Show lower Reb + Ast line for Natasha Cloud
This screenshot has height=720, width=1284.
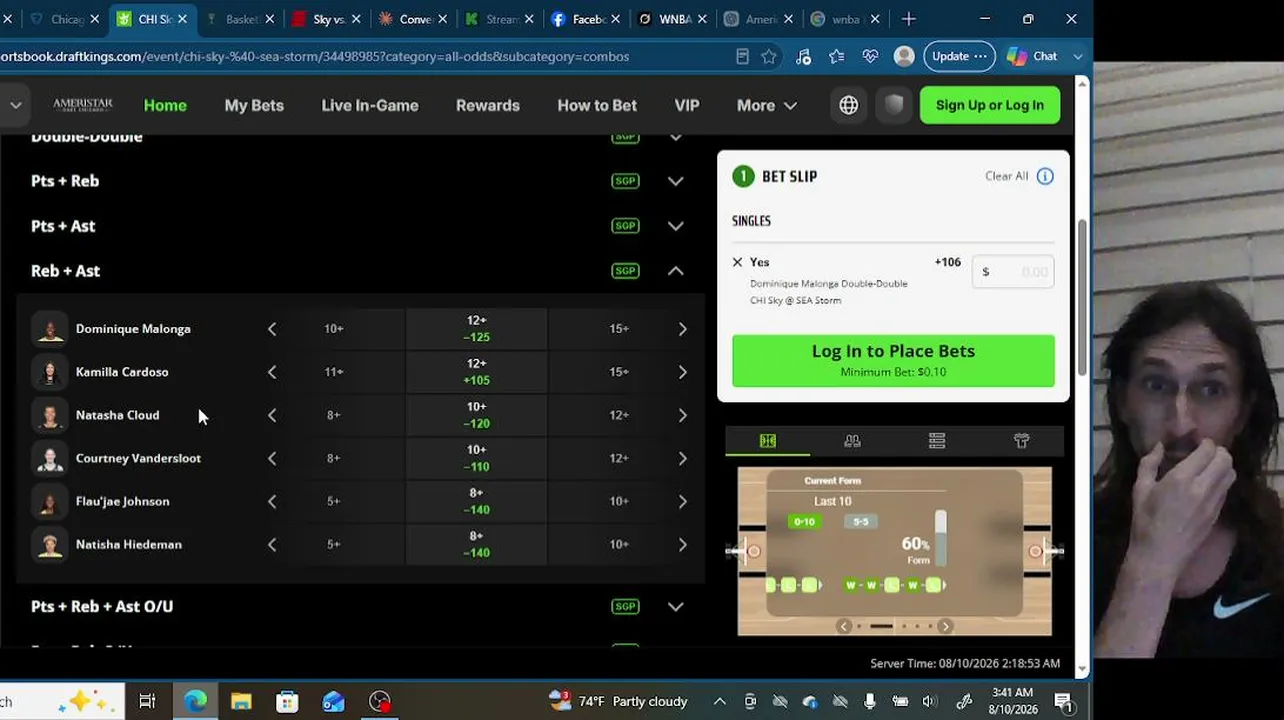pyautogui.click(x=272, y=415)
